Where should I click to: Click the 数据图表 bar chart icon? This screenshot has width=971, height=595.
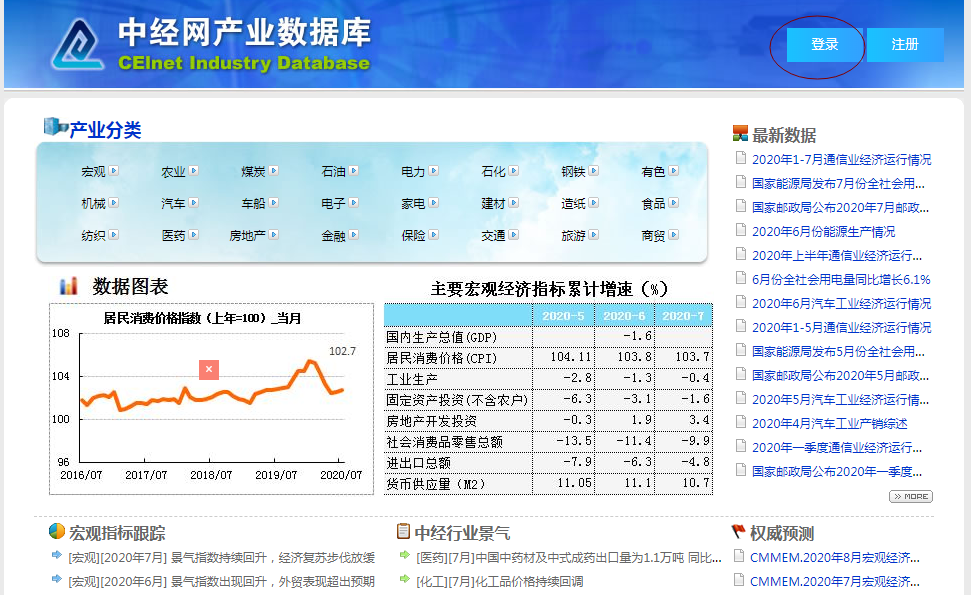pos(69,286)
